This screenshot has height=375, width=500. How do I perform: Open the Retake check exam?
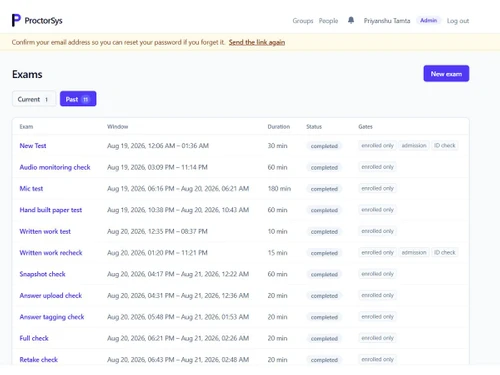click(x=38, y=360)
